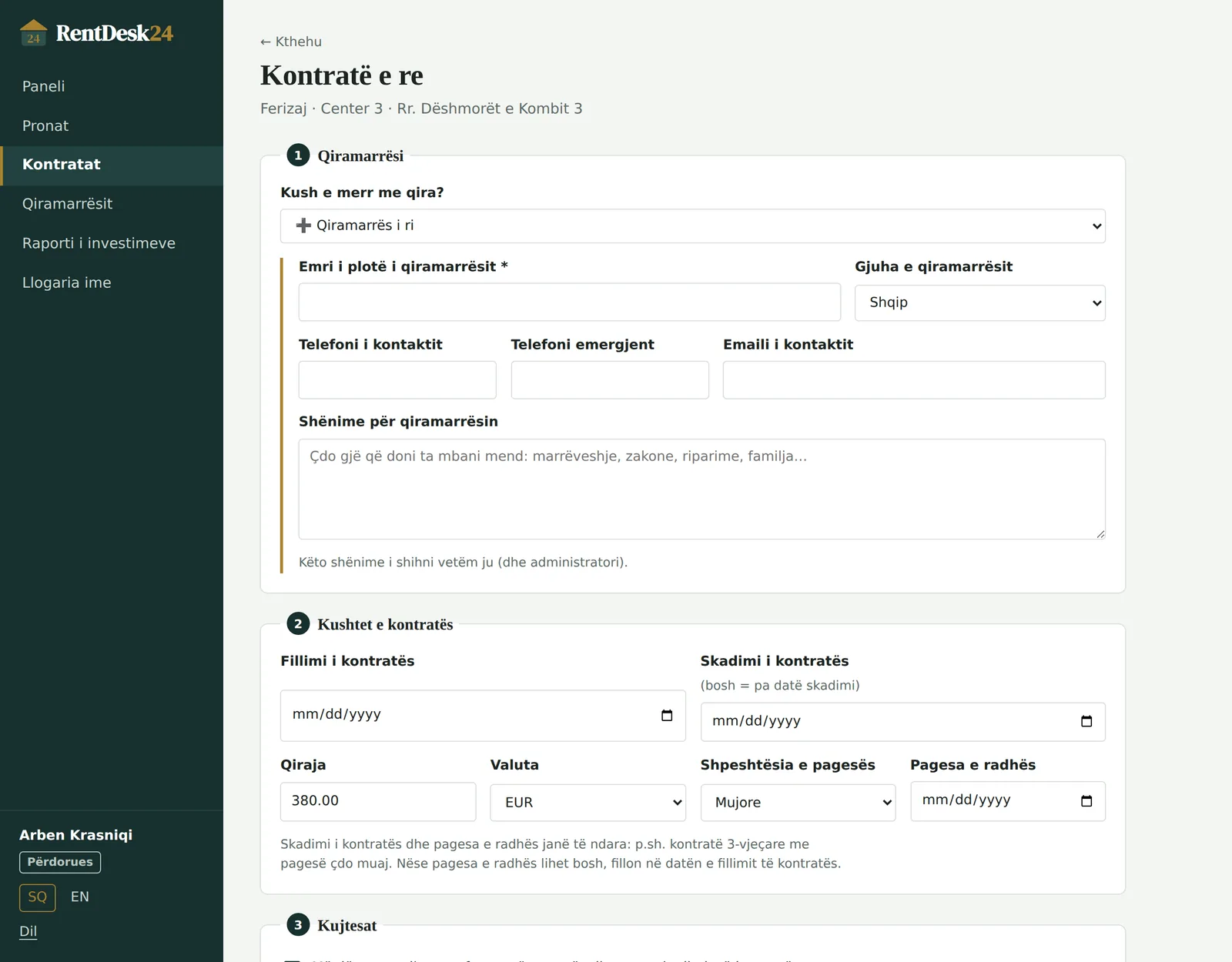This screenshot has width=1232, height=962.
Task: Open calendar picker for Pagesa e radhës
Action: pos(1086,801)
